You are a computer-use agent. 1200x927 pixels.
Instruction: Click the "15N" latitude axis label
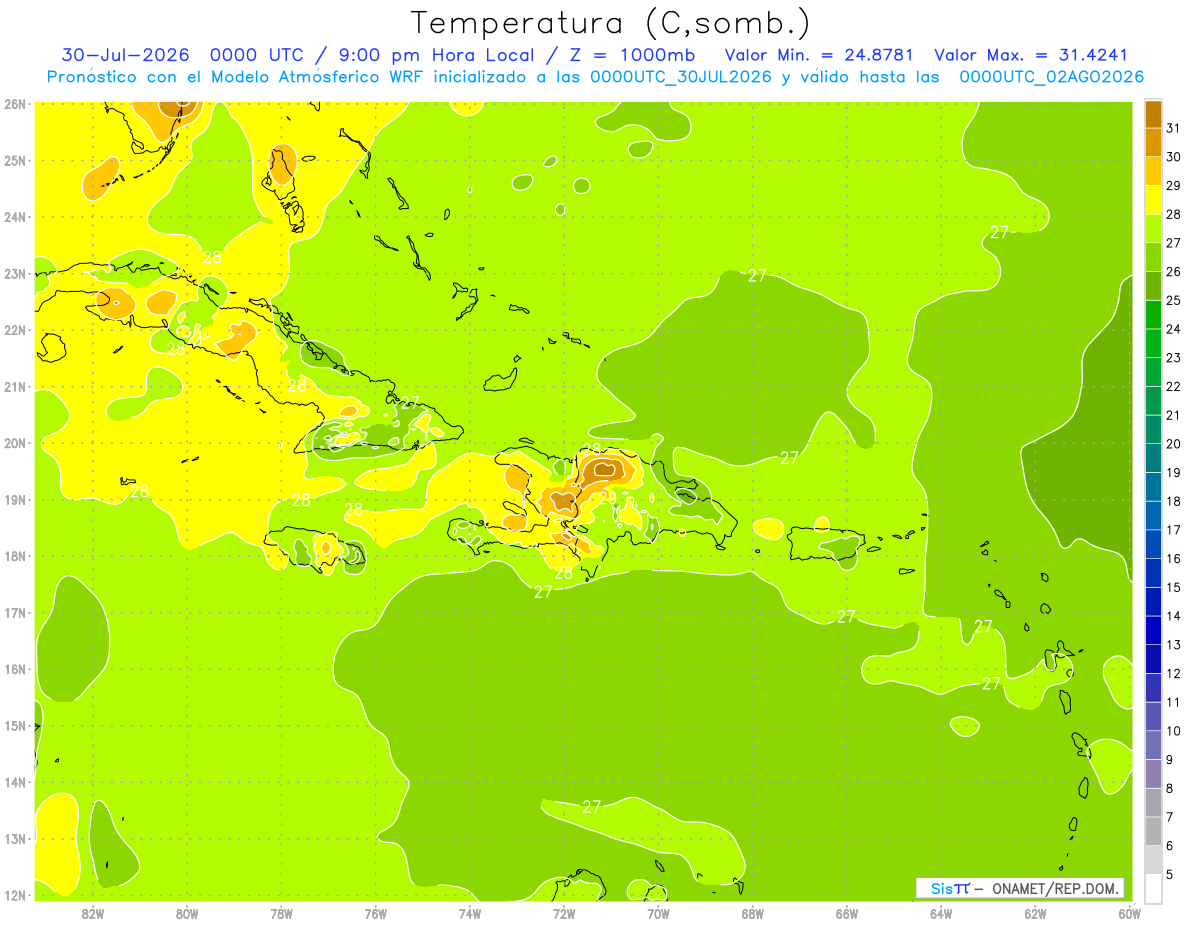click(15, 726)
